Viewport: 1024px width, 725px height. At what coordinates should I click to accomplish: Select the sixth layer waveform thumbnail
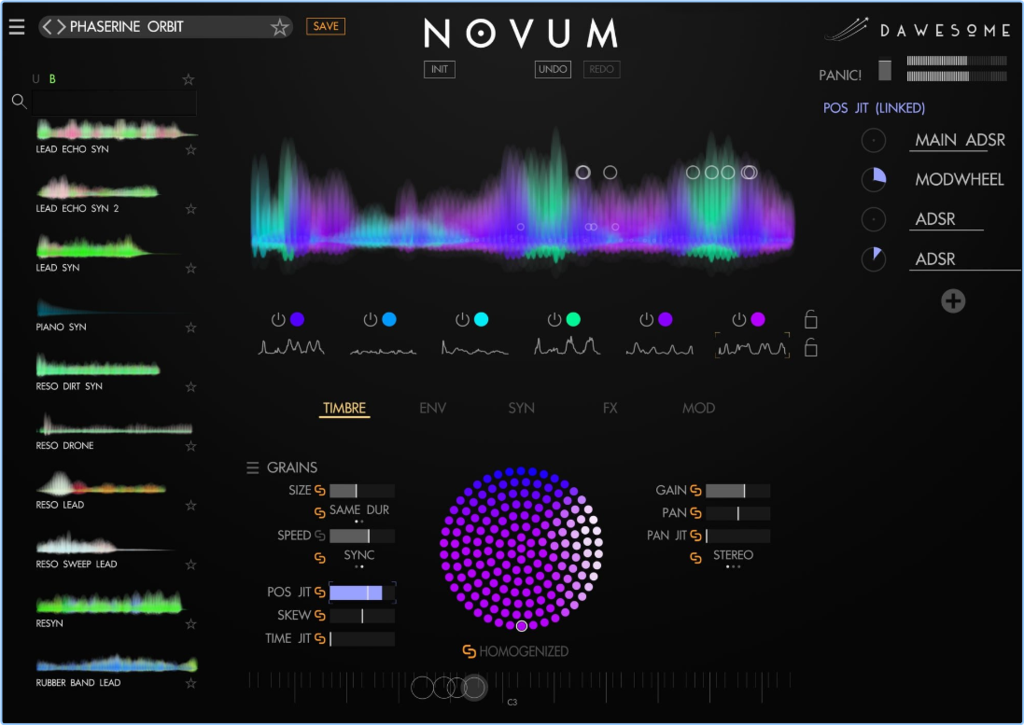(x=752, y=347)
